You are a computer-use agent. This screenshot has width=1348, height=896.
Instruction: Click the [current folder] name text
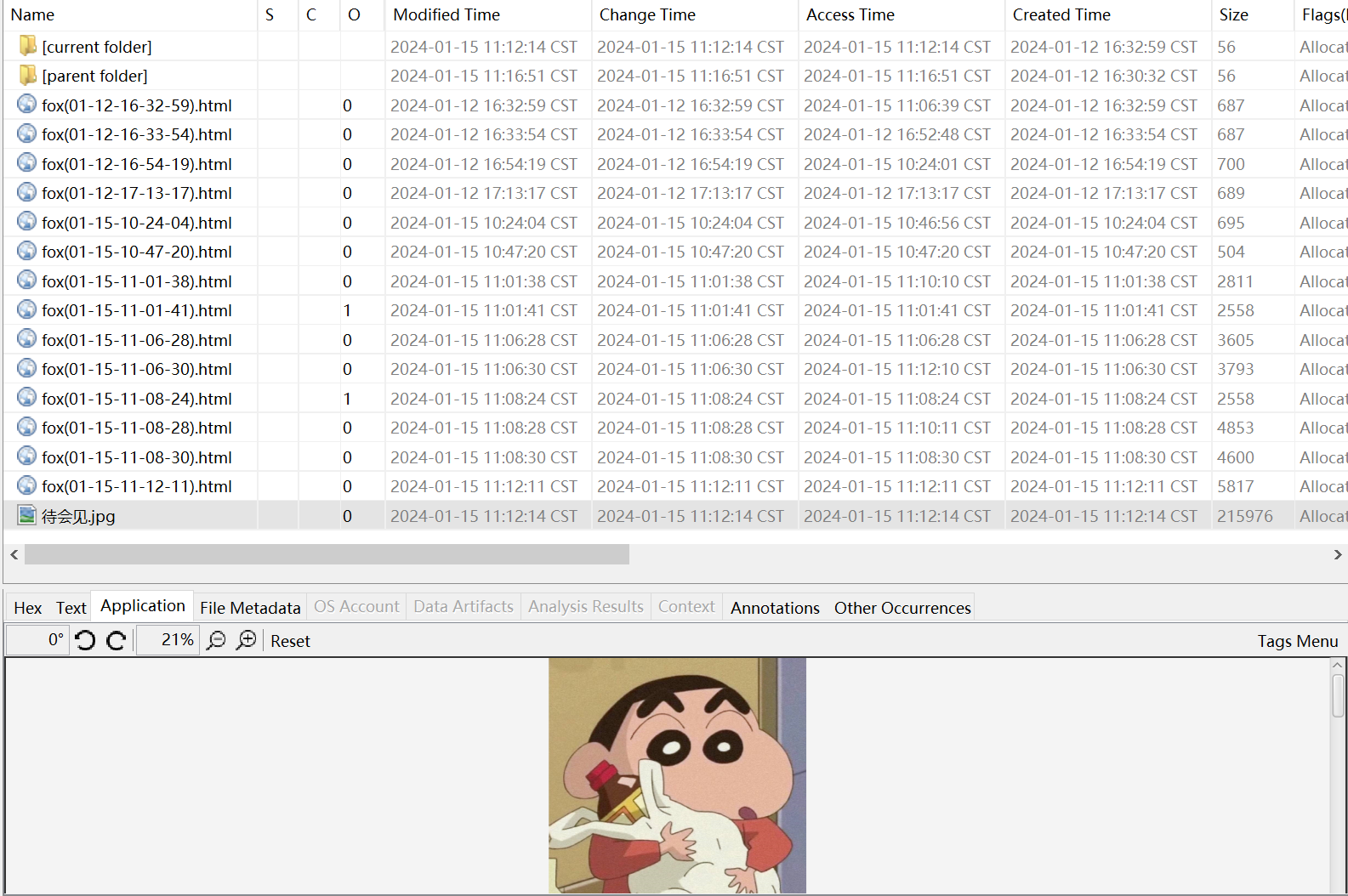[x=97, y=47]
